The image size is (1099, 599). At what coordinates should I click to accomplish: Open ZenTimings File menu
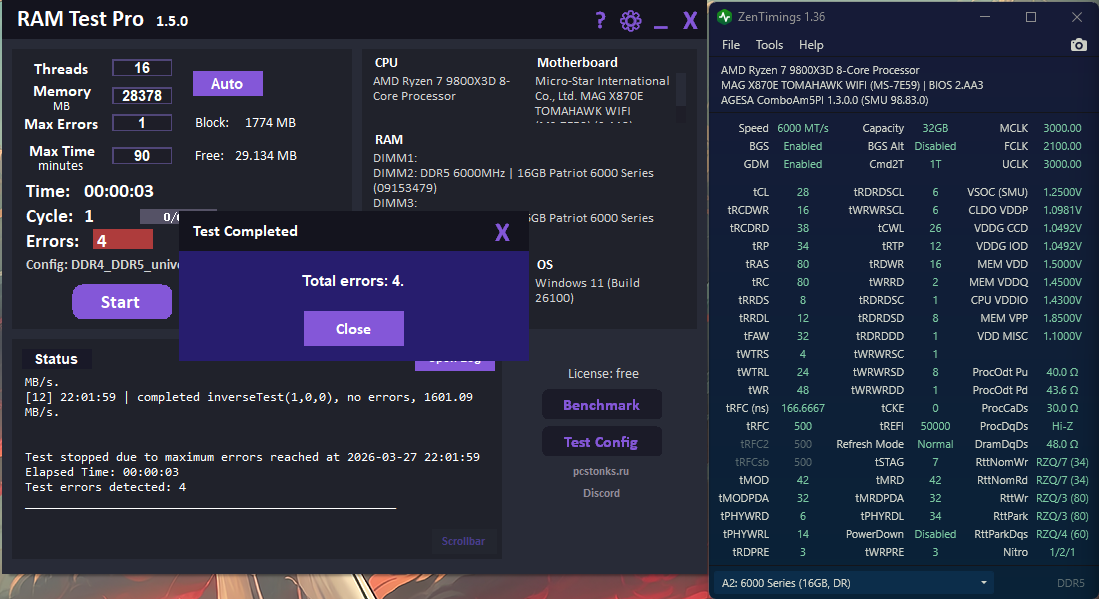[x=731, y=45]
